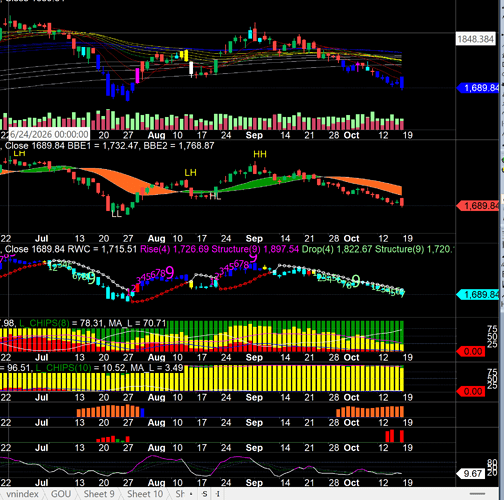Click the Aug label on the BBE pane axis

pyautogui.click(x=156, y=238)
